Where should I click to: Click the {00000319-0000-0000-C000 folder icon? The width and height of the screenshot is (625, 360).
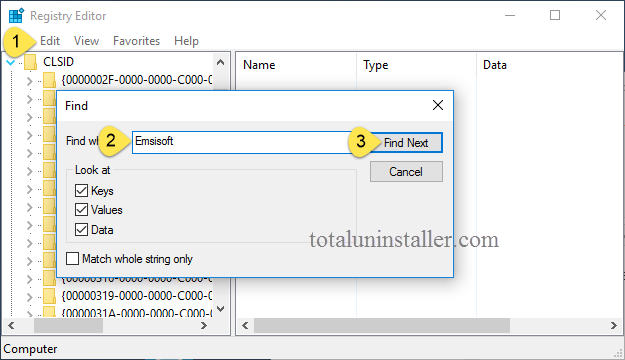49,296
